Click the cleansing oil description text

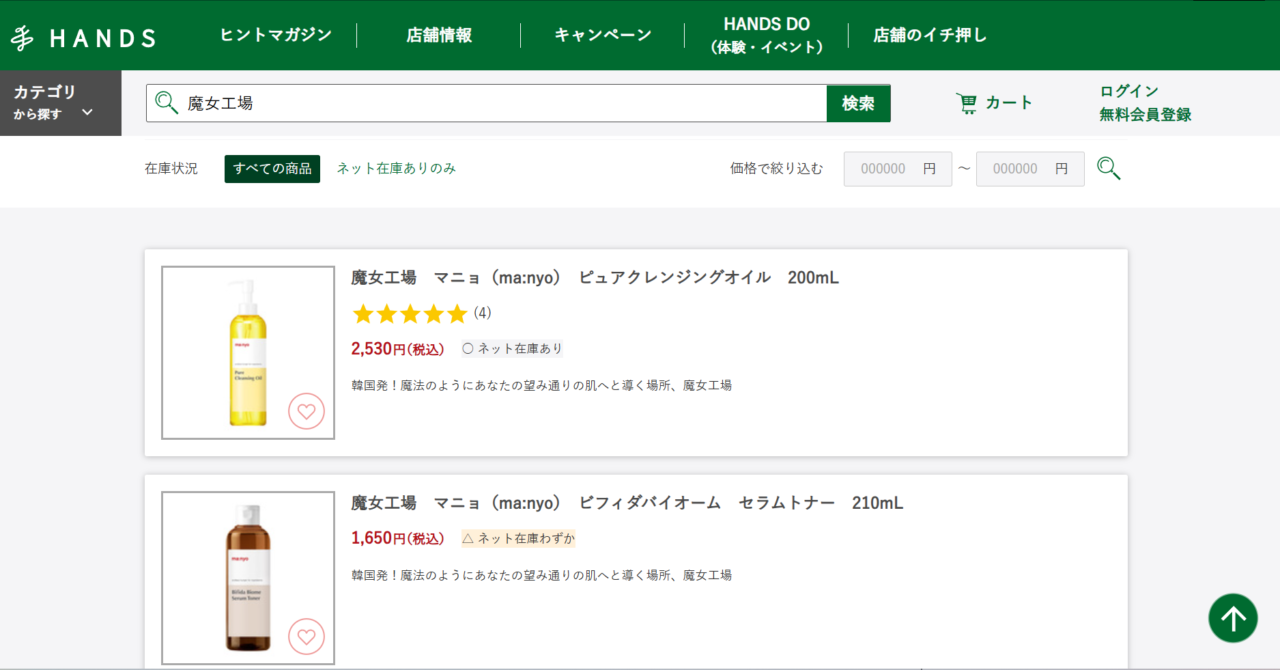541,385
